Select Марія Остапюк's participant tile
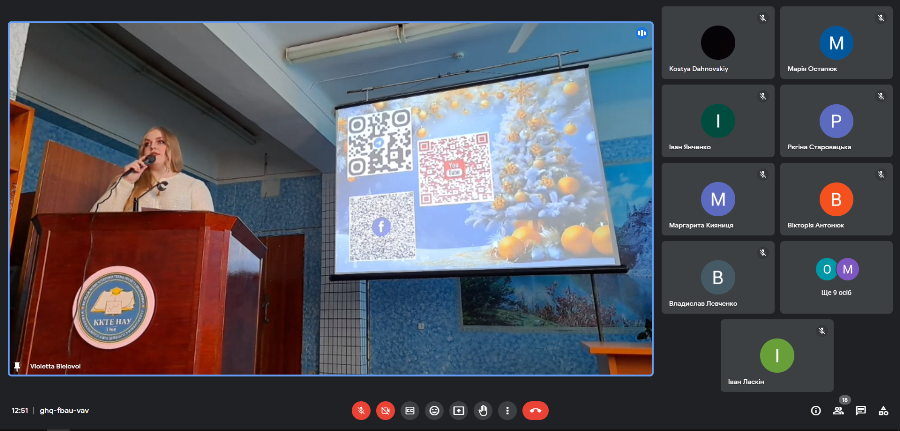Image resolution: width=900 pixels, height=431 pixels. pos(836,42)
